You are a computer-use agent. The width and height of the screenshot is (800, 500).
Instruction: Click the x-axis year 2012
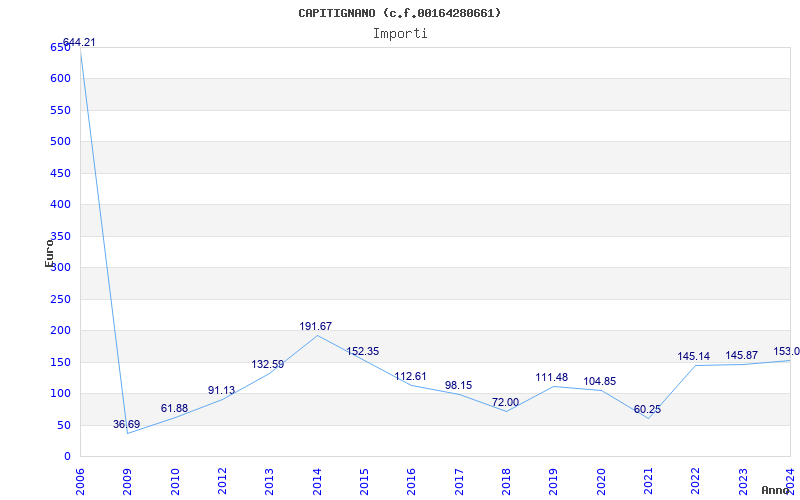pos(222,481)
